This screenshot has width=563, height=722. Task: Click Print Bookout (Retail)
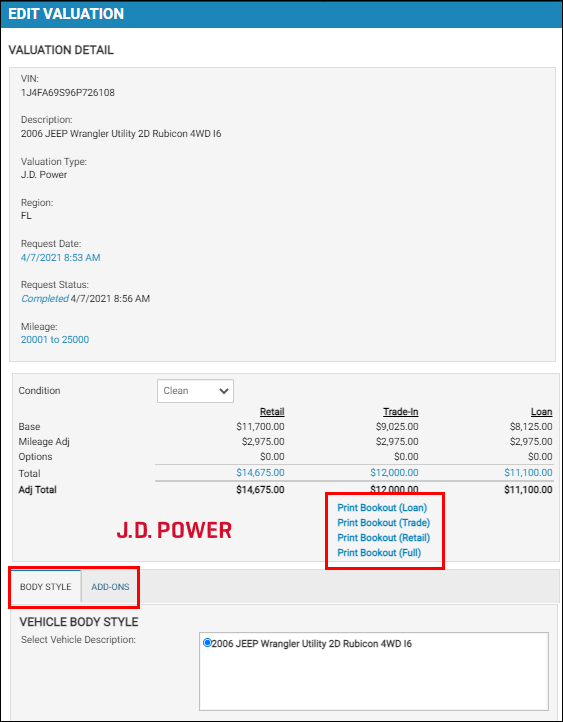click(x=383, y=537)
